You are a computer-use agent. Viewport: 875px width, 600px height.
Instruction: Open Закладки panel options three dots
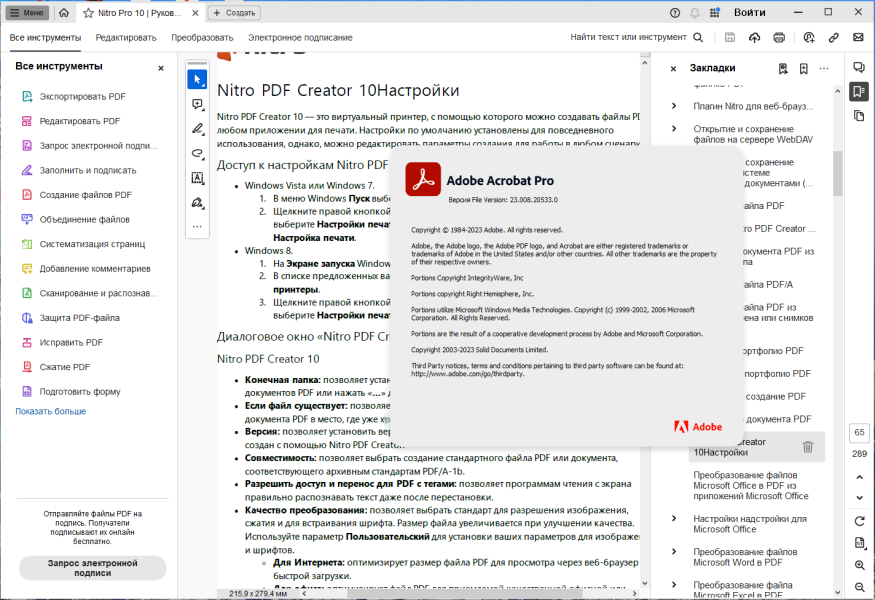tap(824, 69)
